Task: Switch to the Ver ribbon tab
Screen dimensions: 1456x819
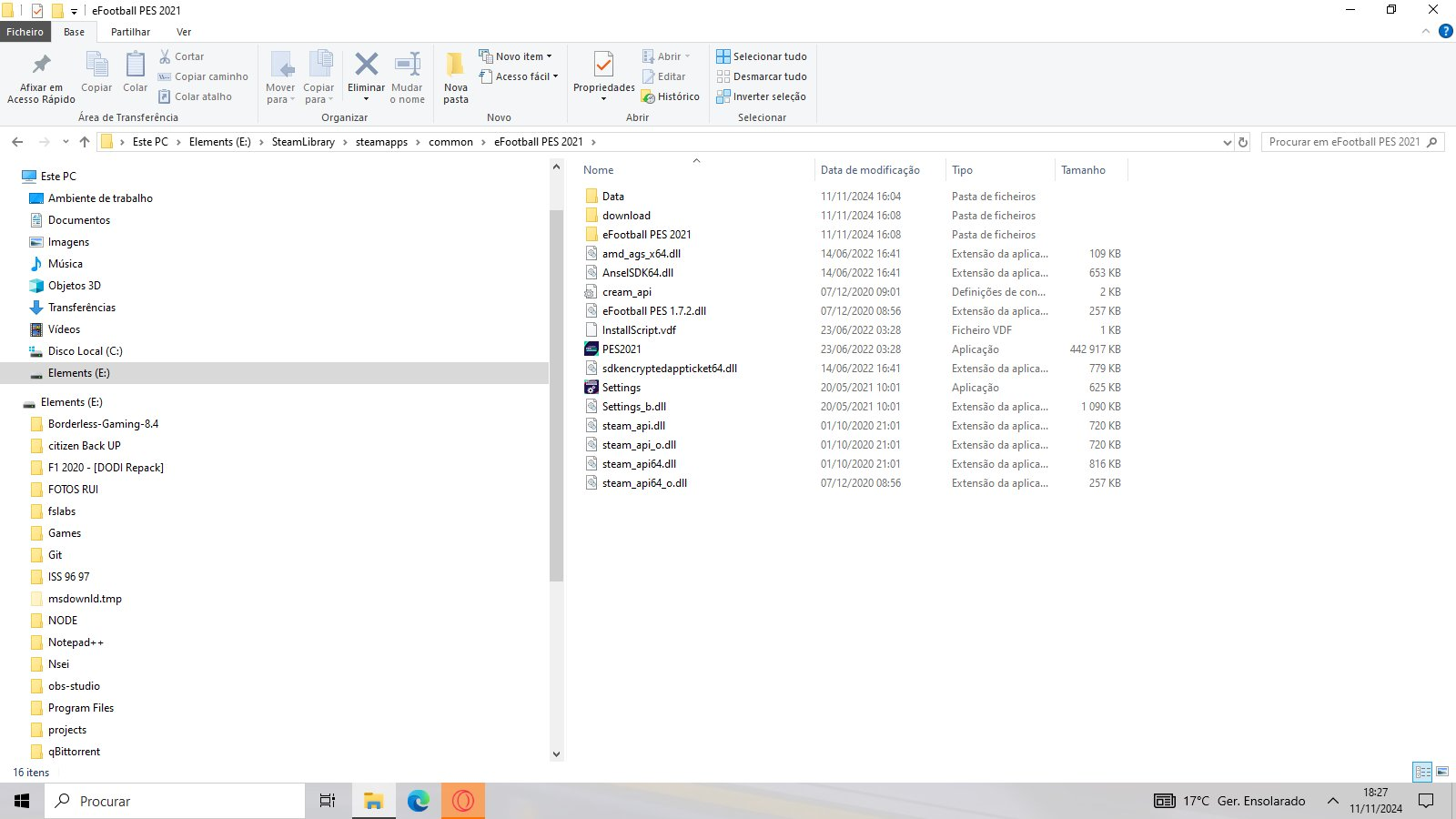Action: (x=184, y=32)
